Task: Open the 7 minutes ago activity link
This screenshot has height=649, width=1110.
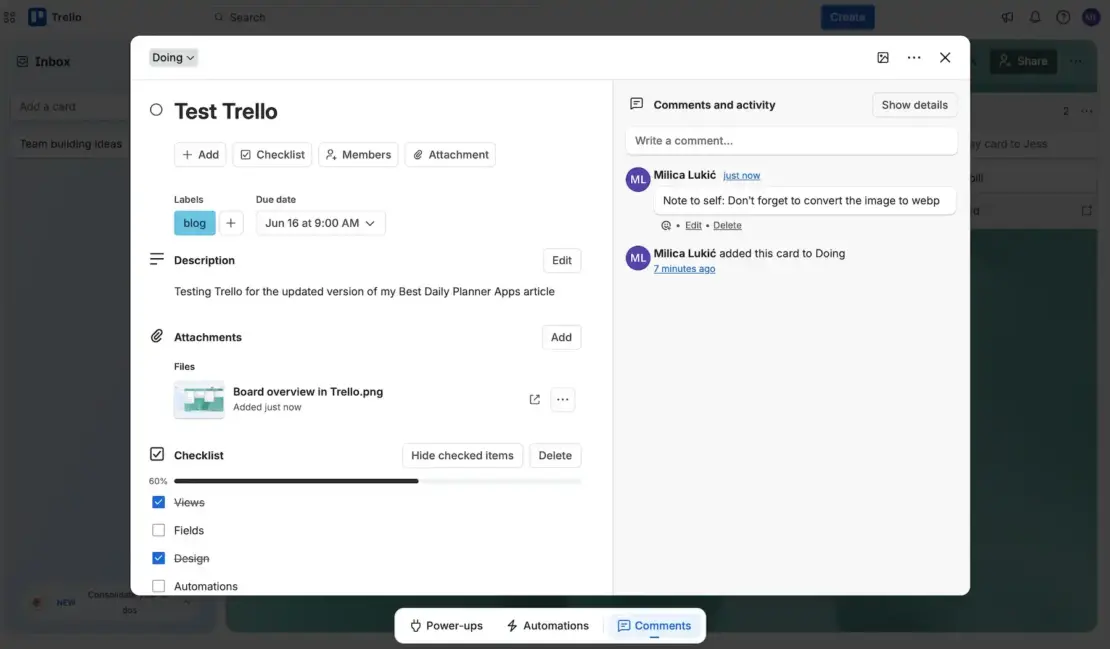Action: coord(684,269)
